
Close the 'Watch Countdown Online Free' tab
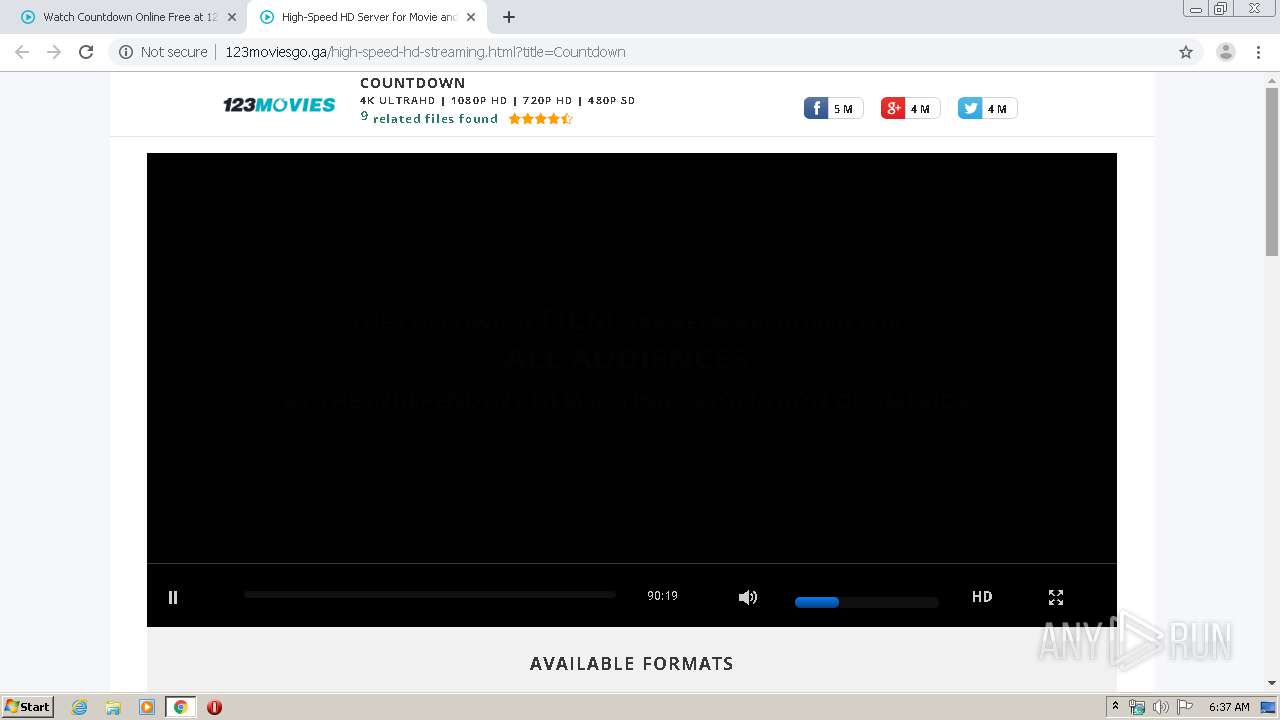click(x=232, y=17)
